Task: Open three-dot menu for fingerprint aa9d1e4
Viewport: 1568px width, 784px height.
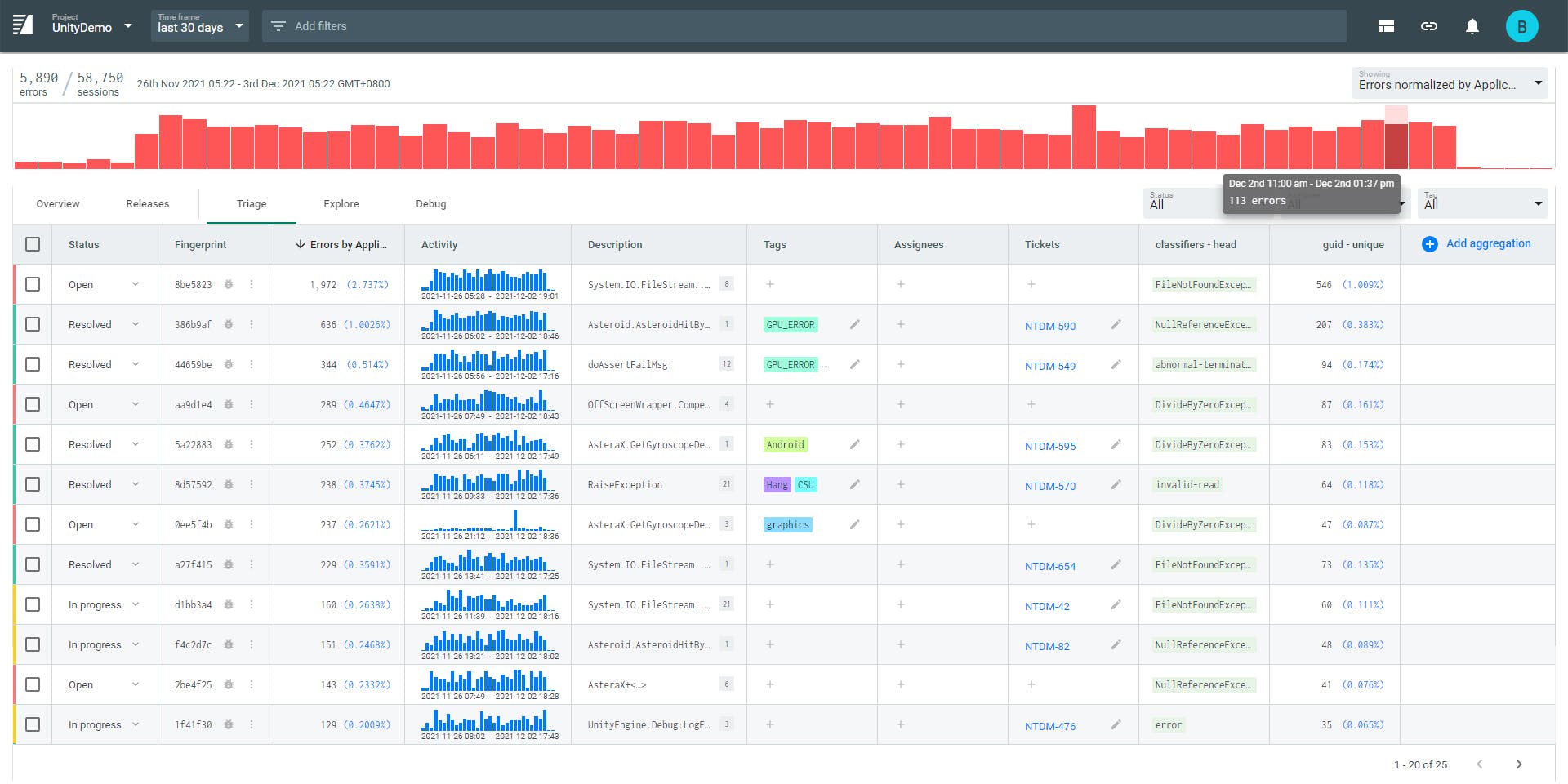Action: point(252,405)
